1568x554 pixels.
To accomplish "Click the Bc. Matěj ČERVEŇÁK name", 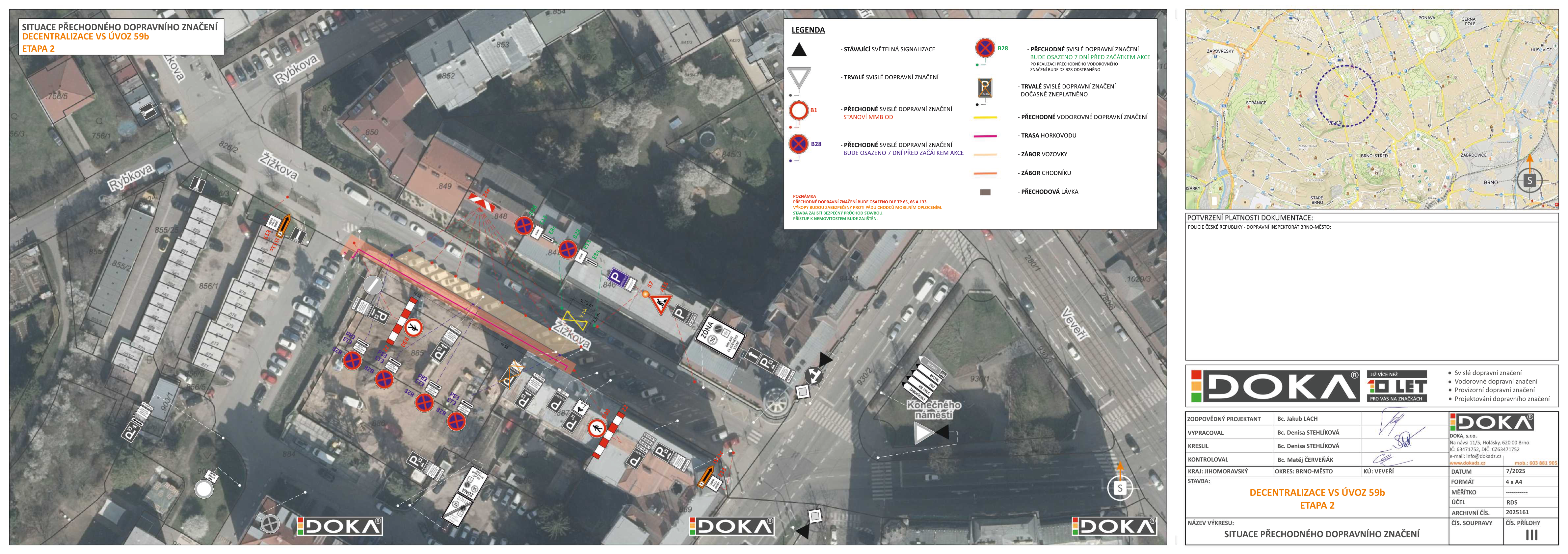I will [x=1305, y=460].
